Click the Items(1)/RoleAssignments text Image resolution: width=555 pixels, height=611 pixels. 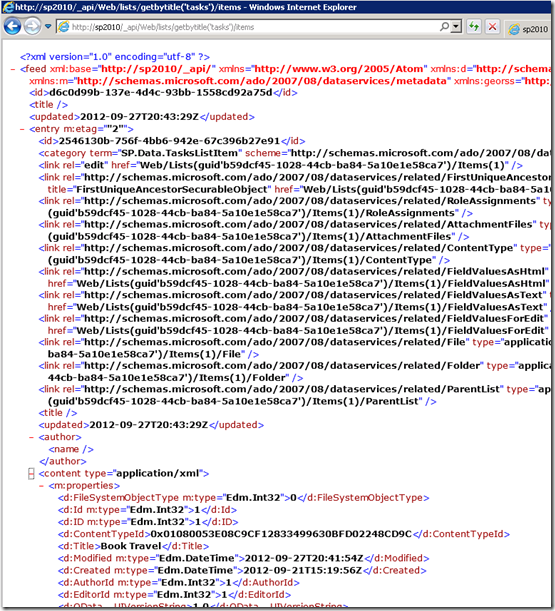point(384,213)
